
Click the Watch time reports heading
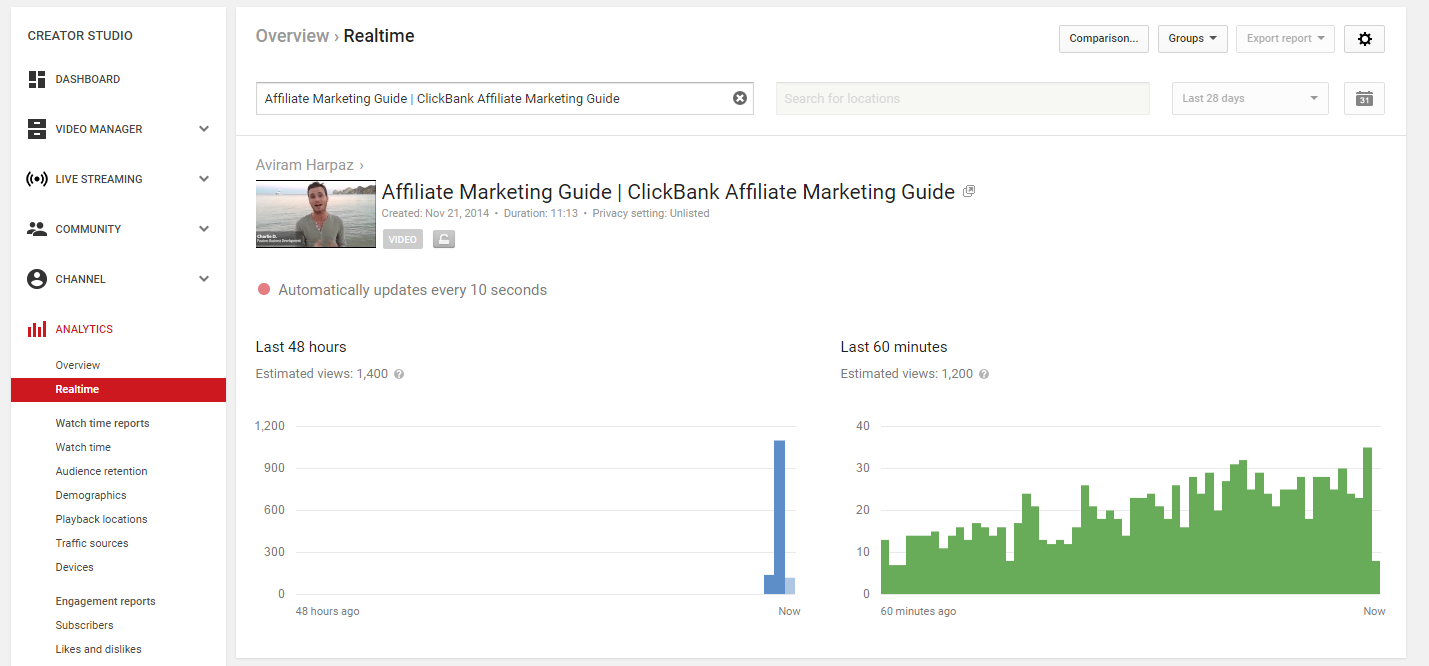coord(102,424)
